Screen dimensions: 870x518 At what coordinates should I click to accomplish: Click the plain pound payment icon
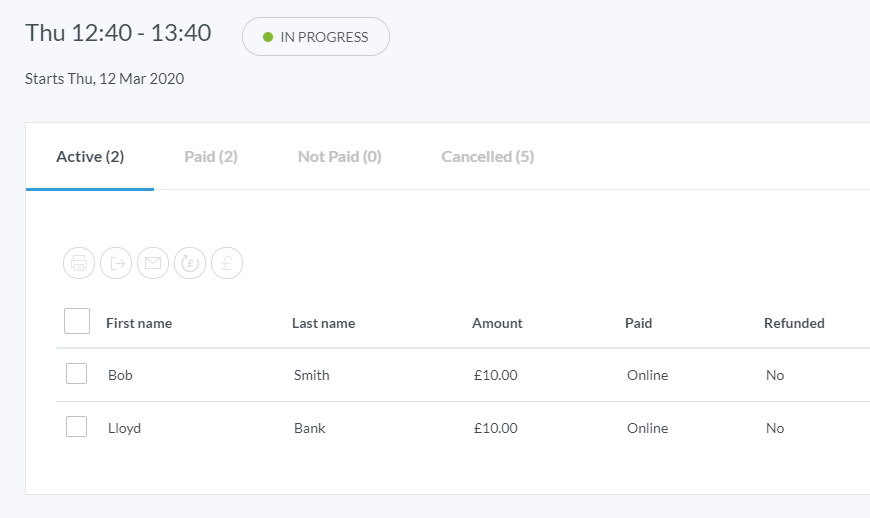click(227, 264)
